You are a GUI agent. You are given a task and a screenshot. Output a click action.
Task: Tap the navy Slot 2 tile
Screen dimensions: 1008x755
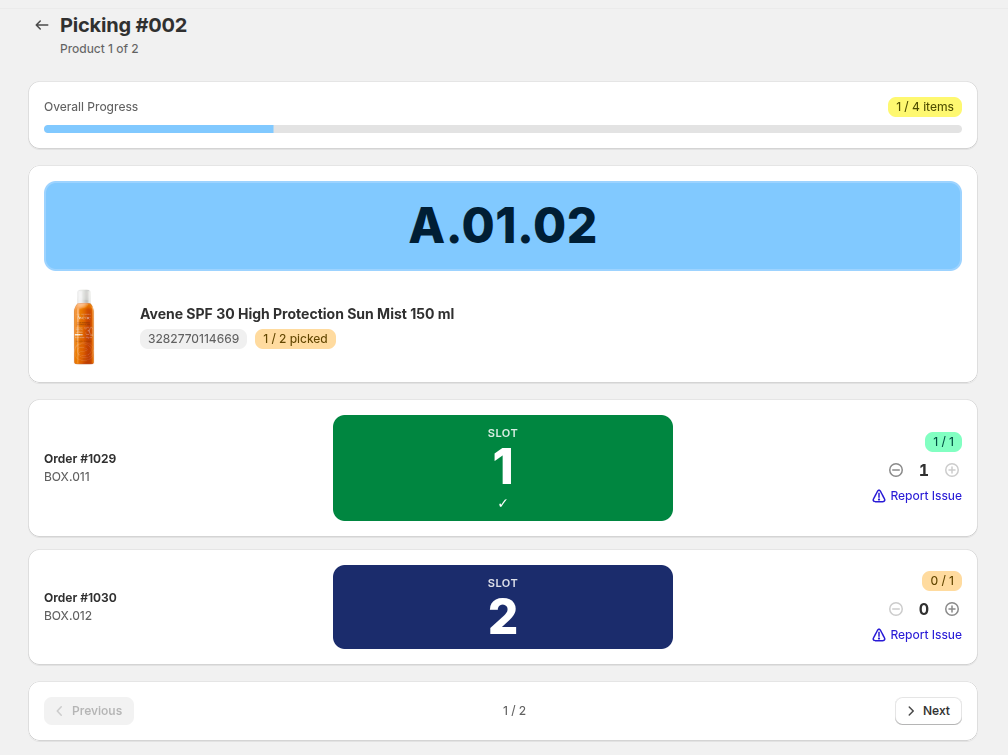502,607
